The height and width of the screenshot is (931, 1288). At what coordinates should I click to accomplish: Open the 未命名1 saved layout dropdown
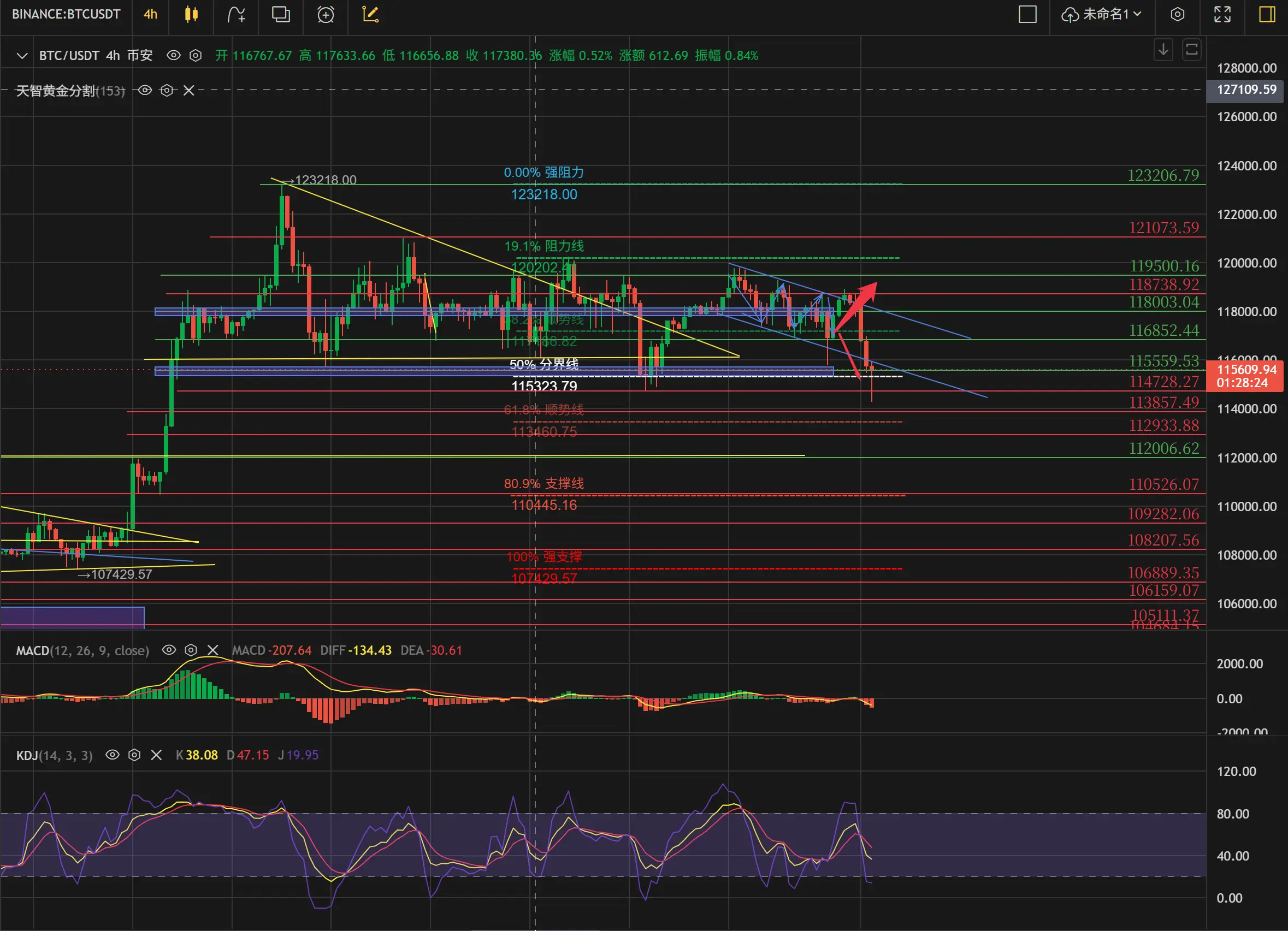point(1101,14)
